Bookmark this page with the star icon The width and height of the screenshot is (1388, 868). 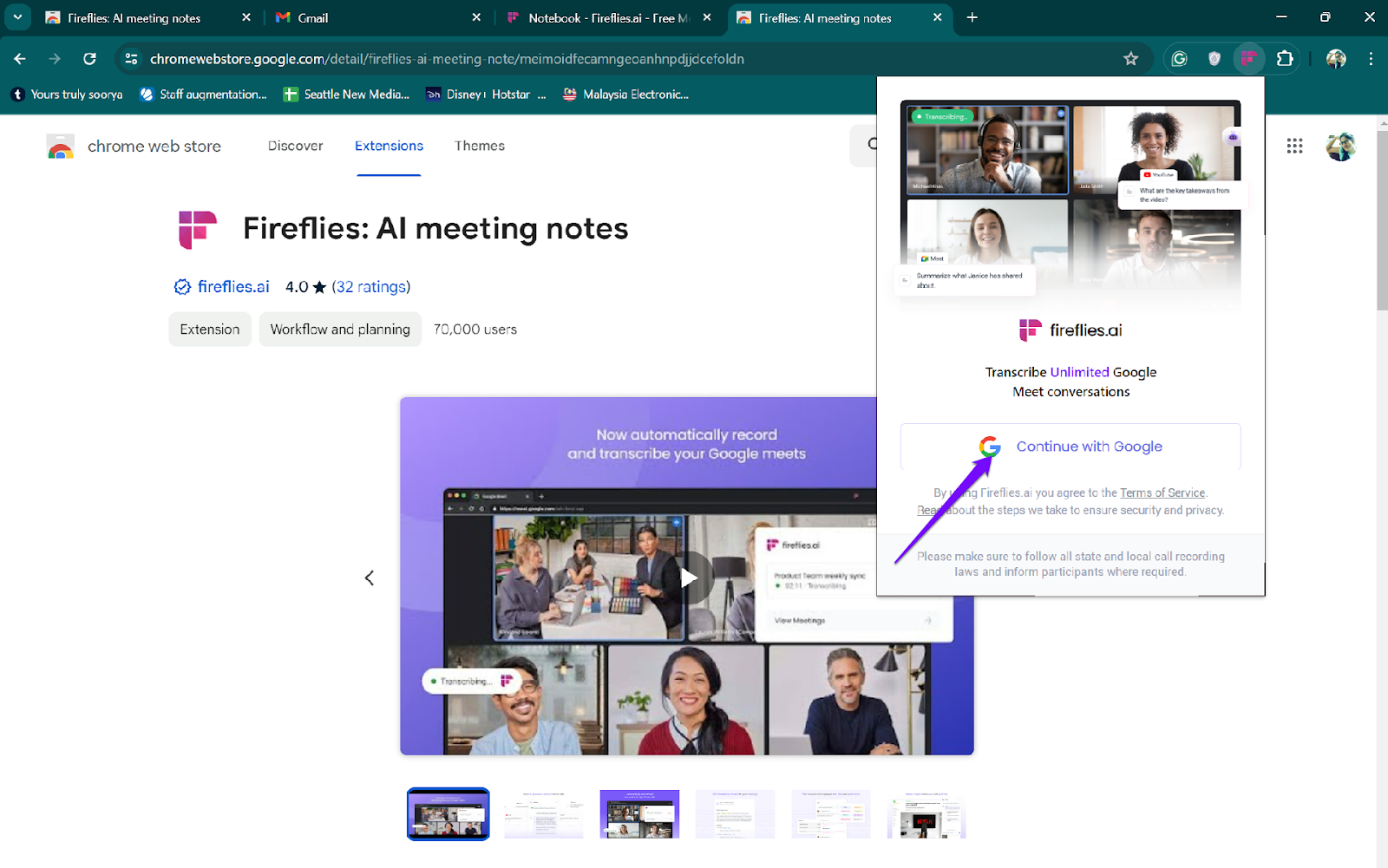pos(1130,59)
